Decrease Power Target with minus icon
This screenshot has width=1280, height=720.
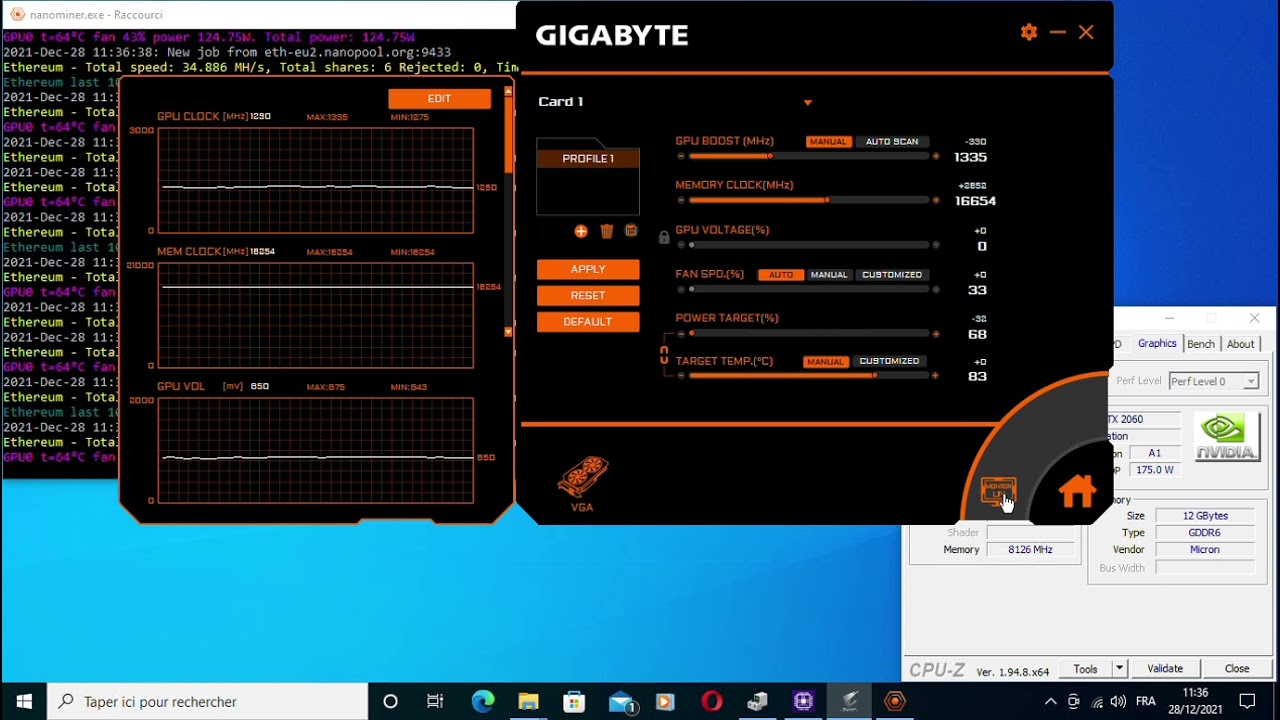tap(681, 333)
